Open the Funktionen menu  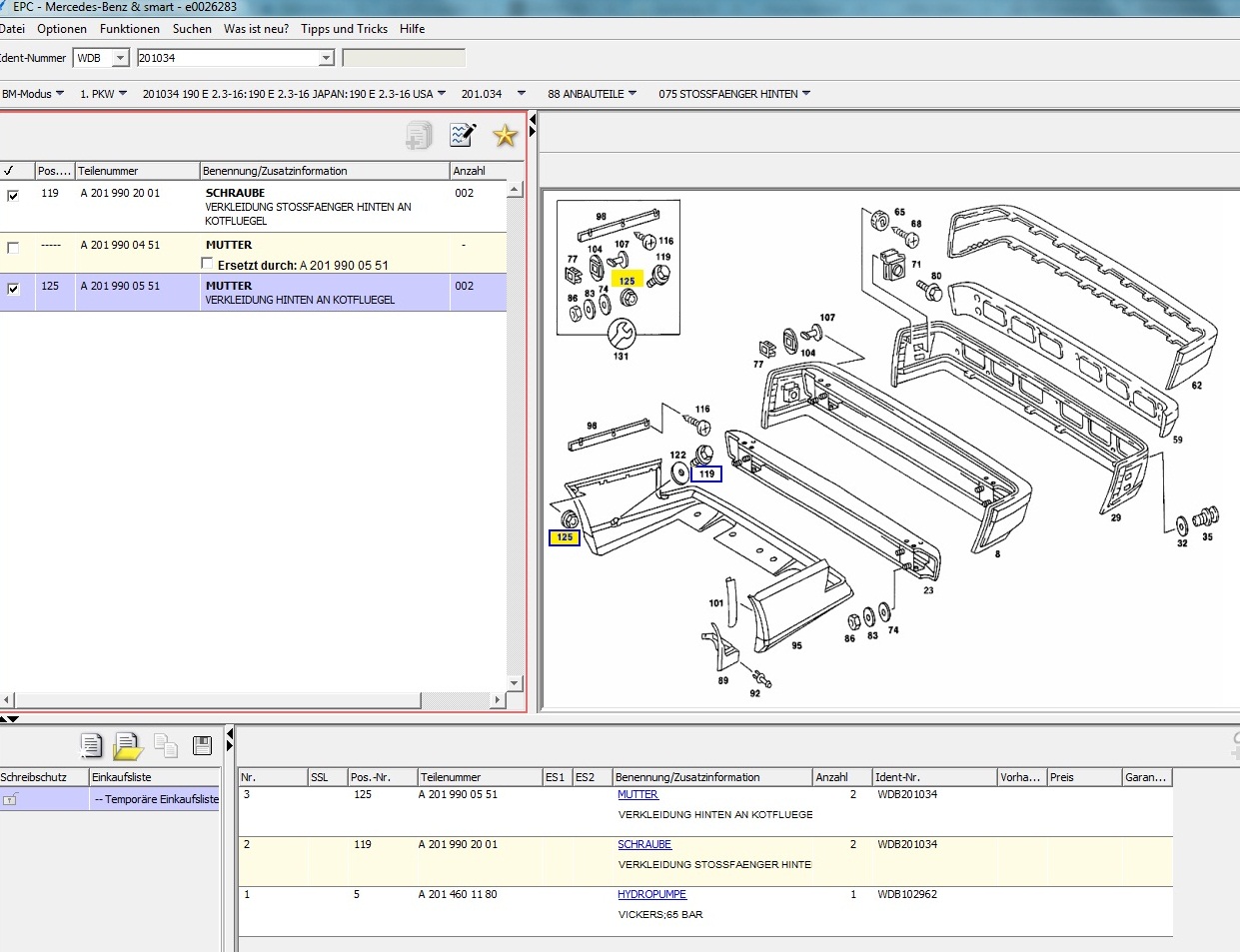pos(130,29)
